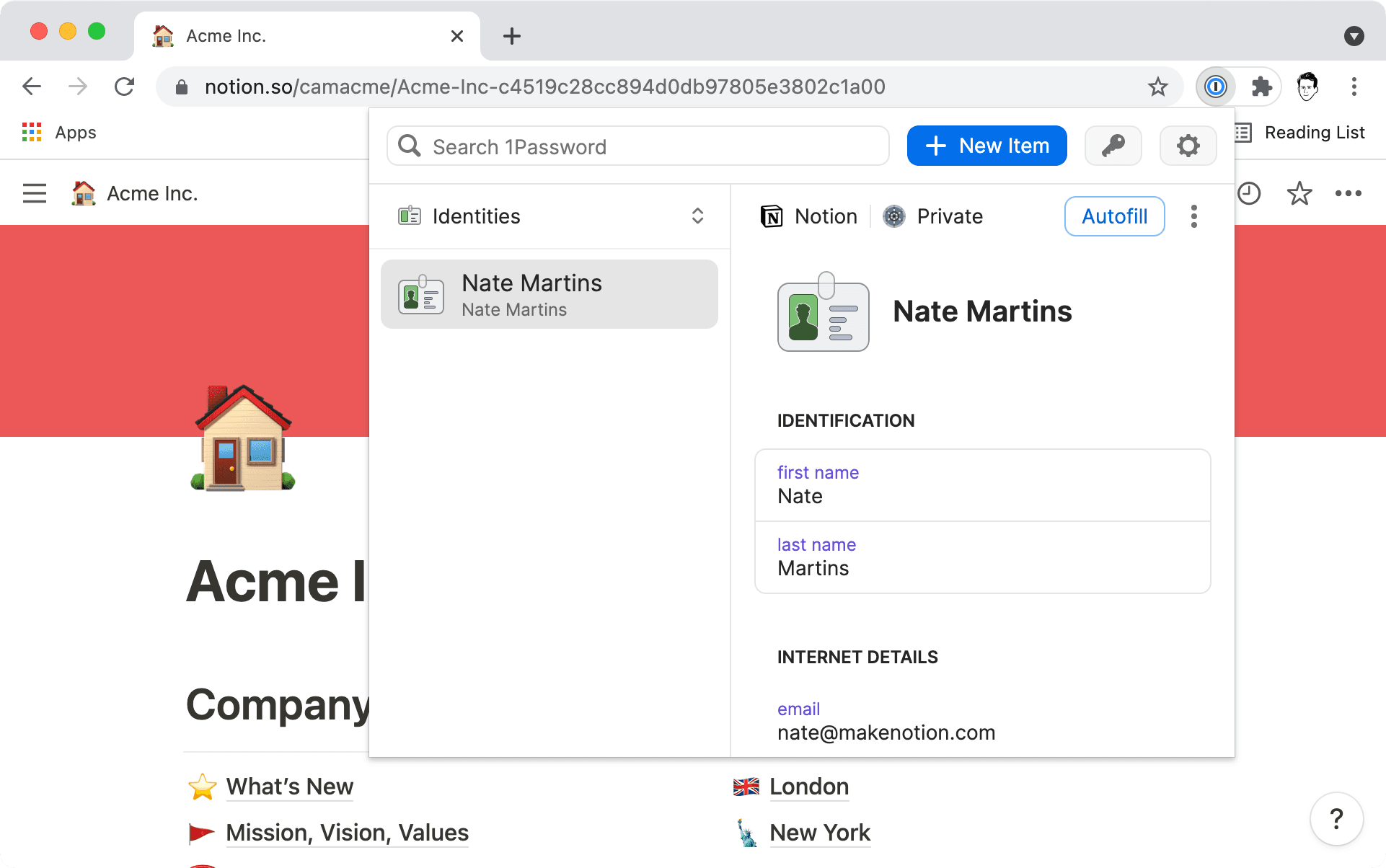Click the 1Password icon in the browser toolbar
This screenshot has height=868, width=1386.
[1215, 87]
